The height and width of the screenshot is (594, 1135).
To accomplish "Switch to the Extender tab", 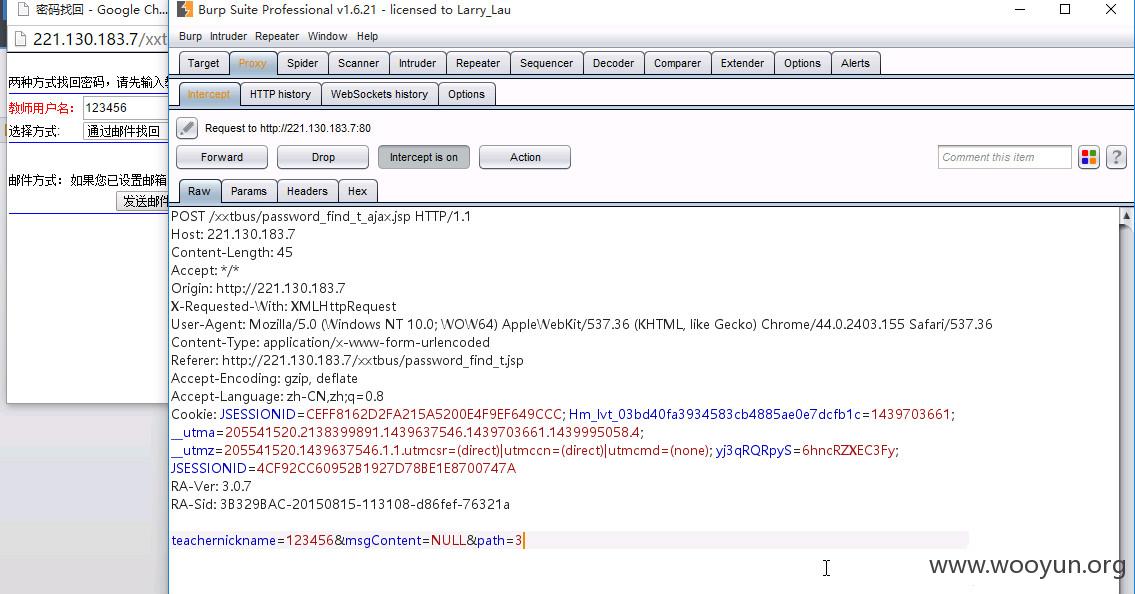I will point(742,63).
